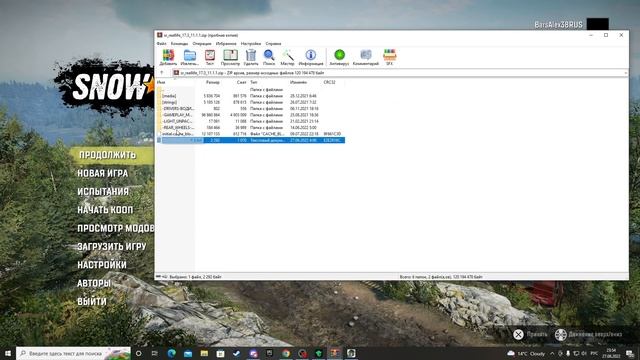The width and height of the screenshot is (640, 360).
Task: Open Cortana circle icon on taskbar
Action: coord(138,353)
